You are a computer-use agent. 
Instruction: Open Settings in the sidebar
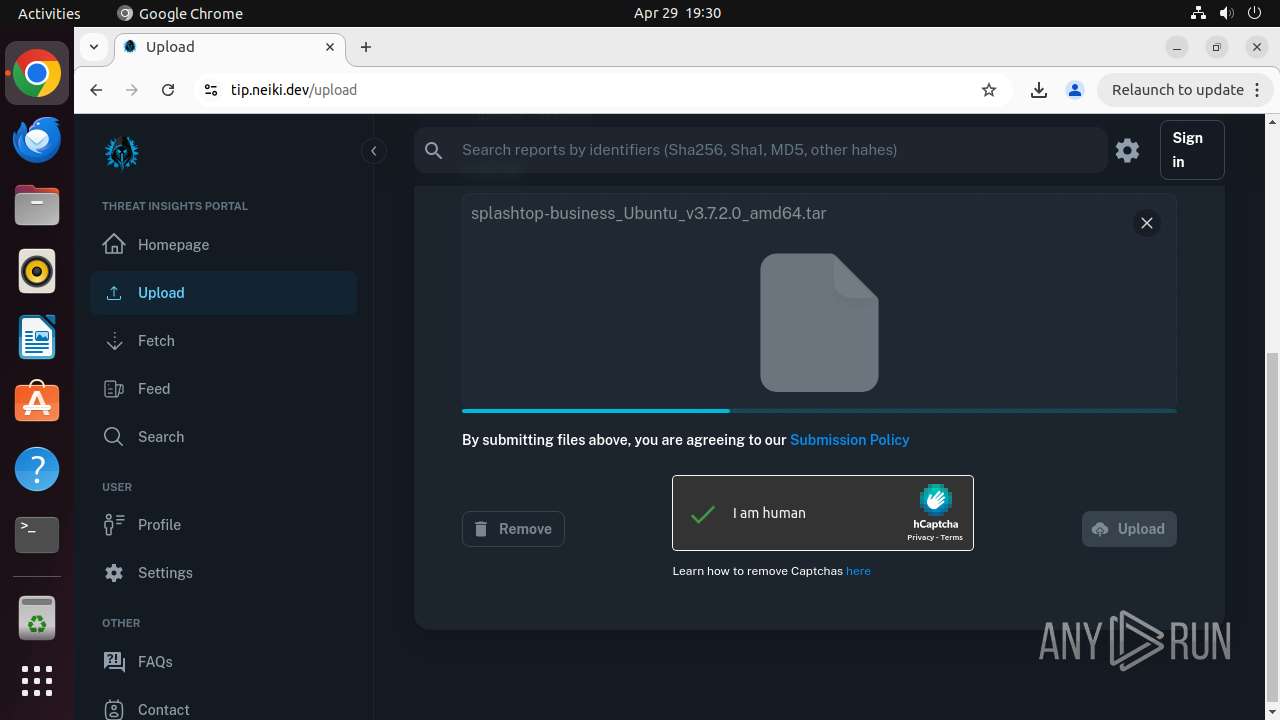pyautogui.click(x=223, y=573)
